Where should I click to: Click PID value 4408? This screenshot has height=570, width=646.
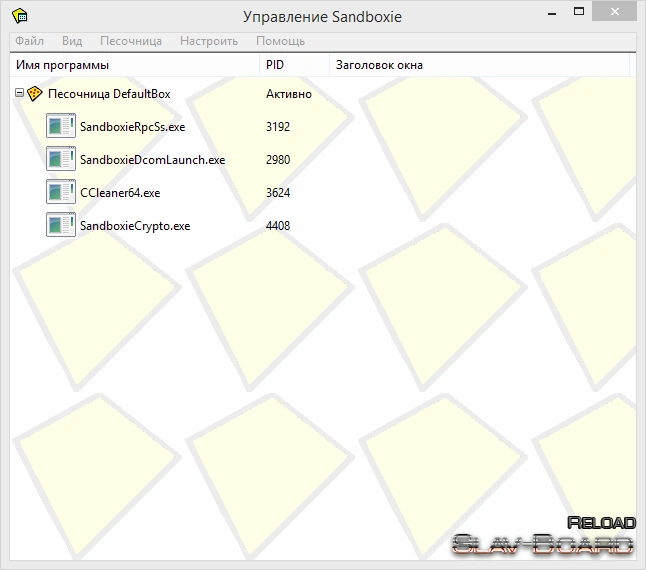point(278,225)
